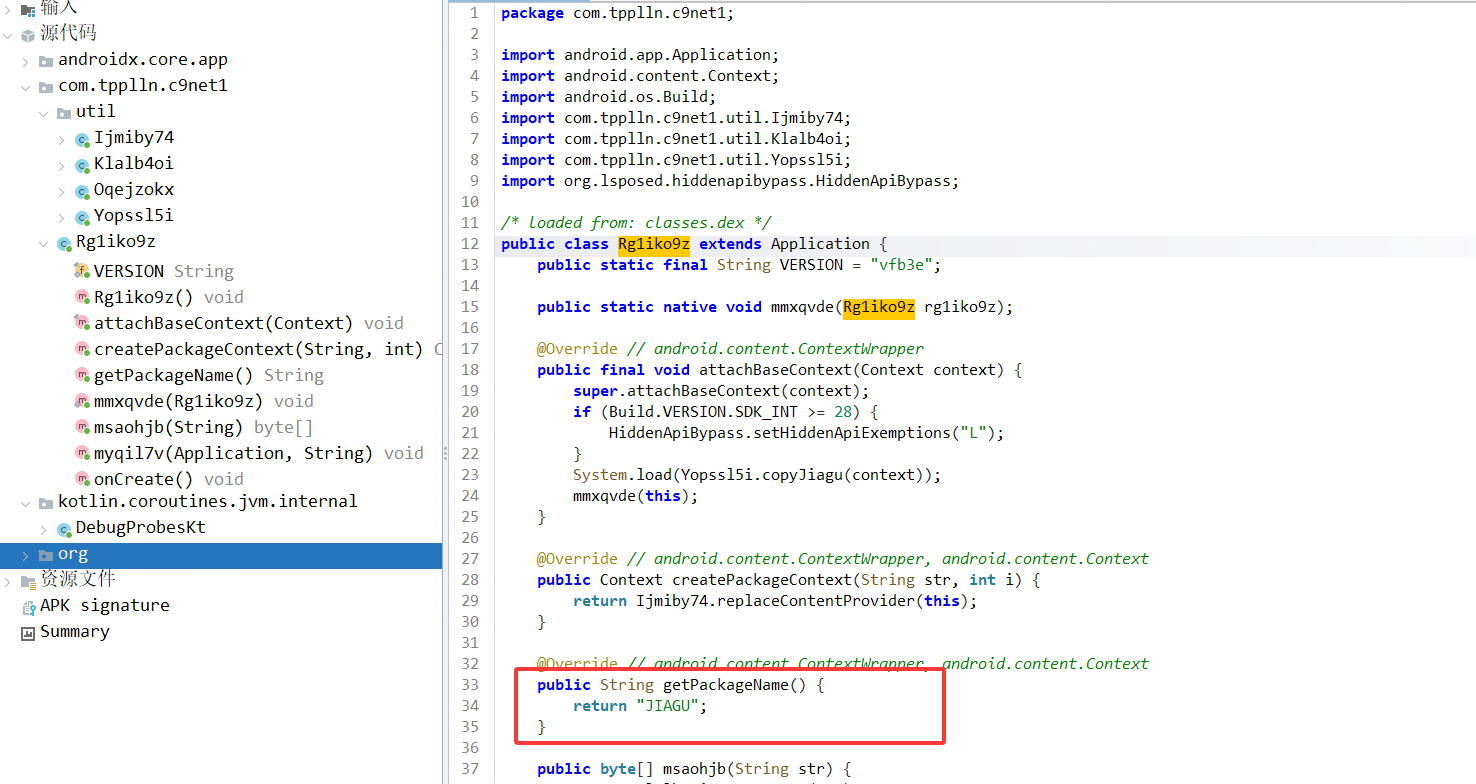
Task: Collapse the Rg1iko9z class node
Action: click(44, 243)
